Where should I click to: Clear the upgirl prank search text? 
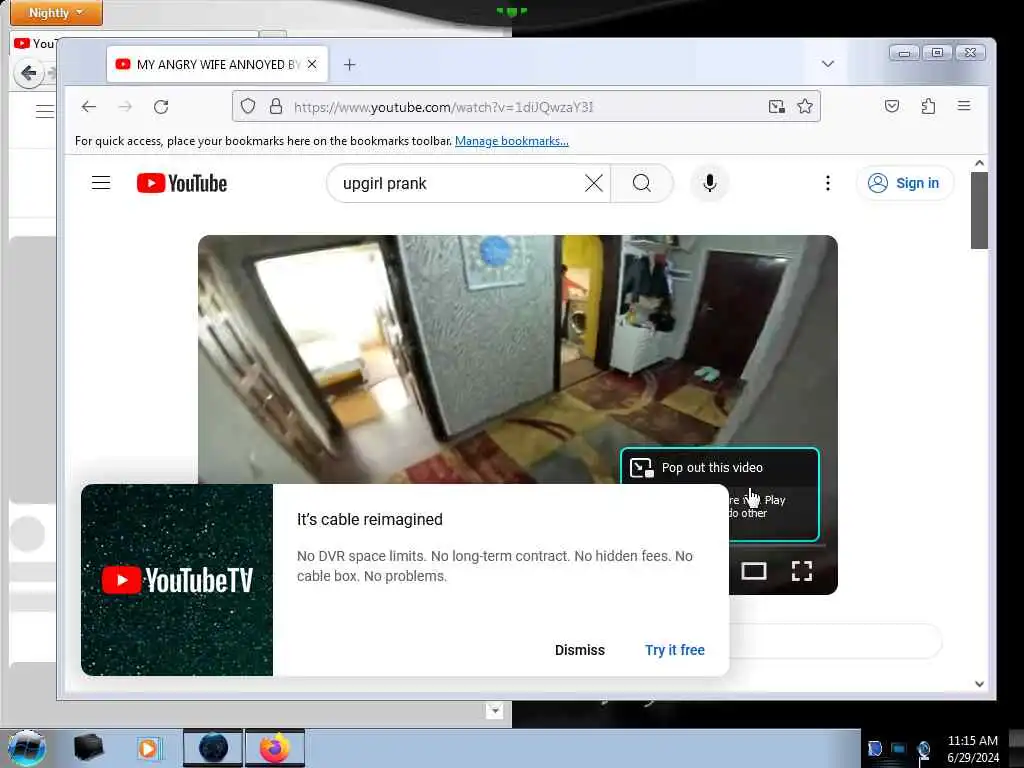(594, 184)
